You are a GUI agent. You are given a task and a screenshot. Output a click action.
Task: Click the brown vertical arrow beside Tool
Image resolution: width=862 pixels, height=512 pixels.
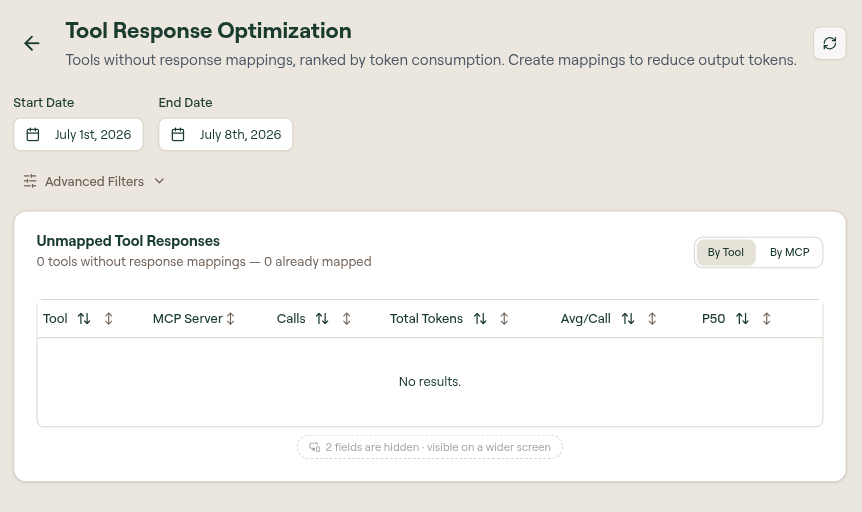click(x=108, y=318)
